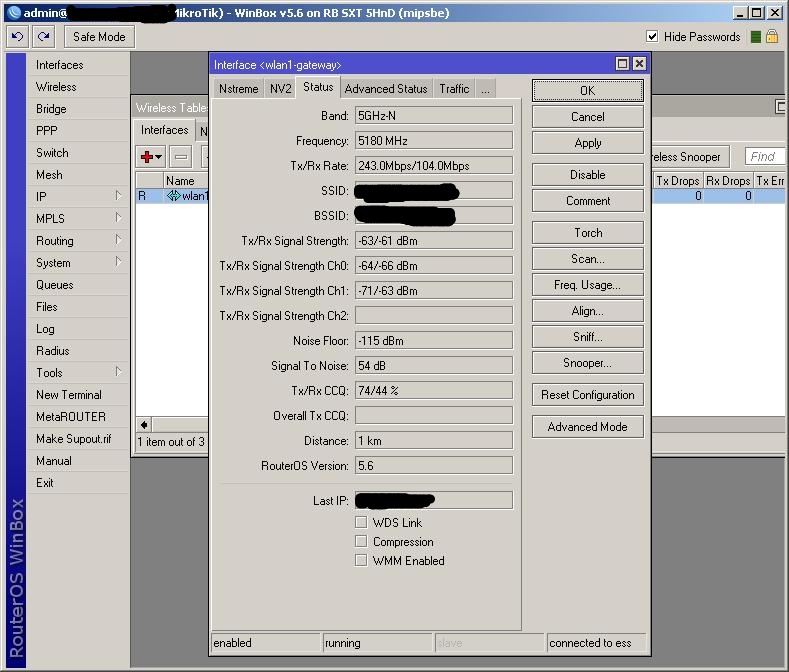Enable the Compression checkbox
The width and height of the screenshot is (789, 672).
pyautogui.click(x=361, y=541)
